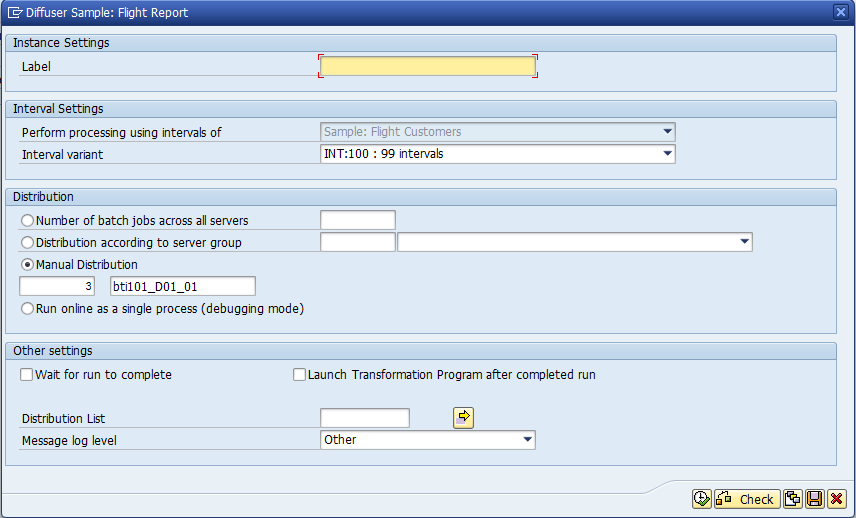
Task: Enable Wait for run to complete checkbox
Action: 26,374
